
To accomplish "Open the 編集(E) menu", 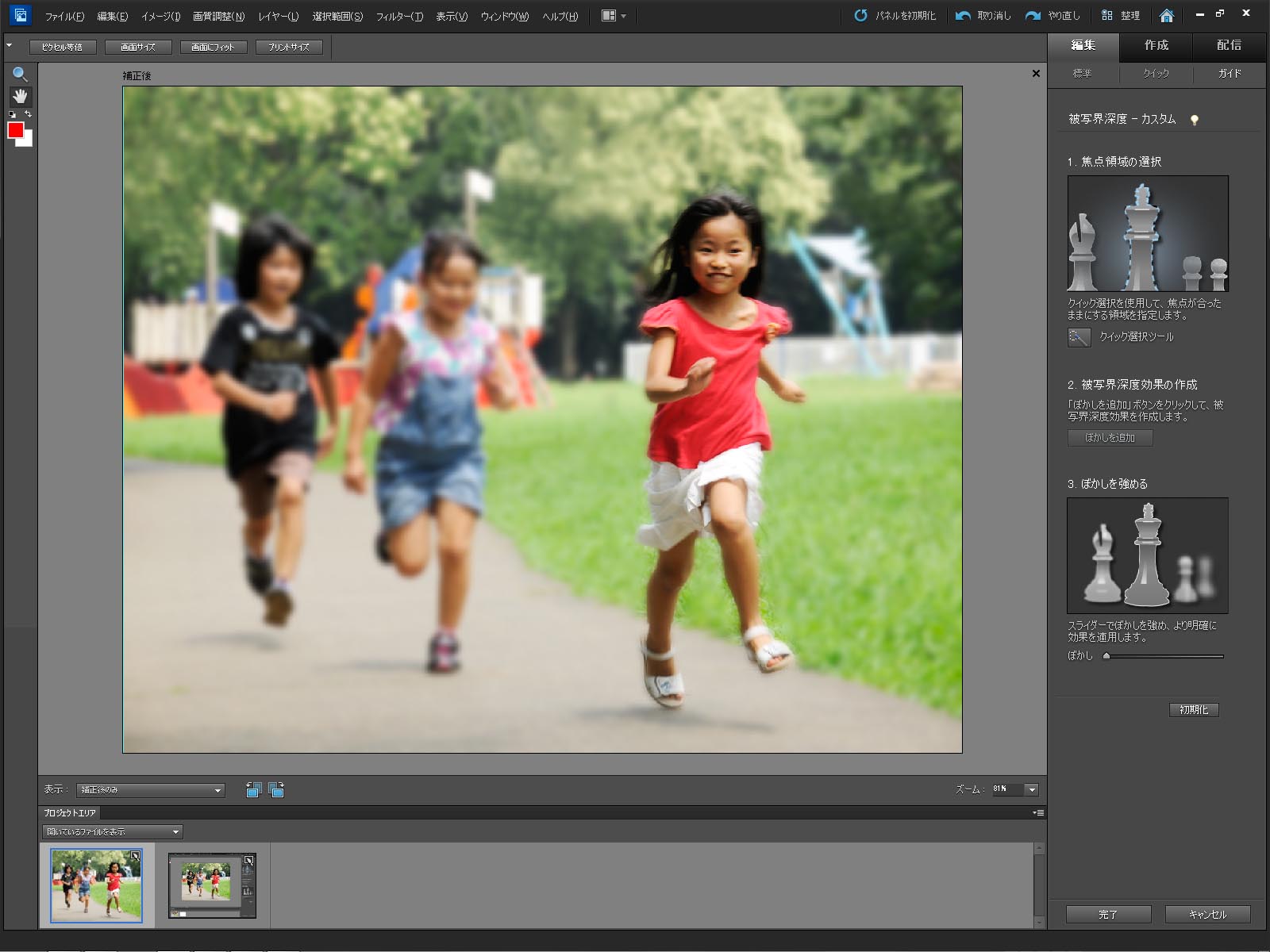I will [112, 16].
